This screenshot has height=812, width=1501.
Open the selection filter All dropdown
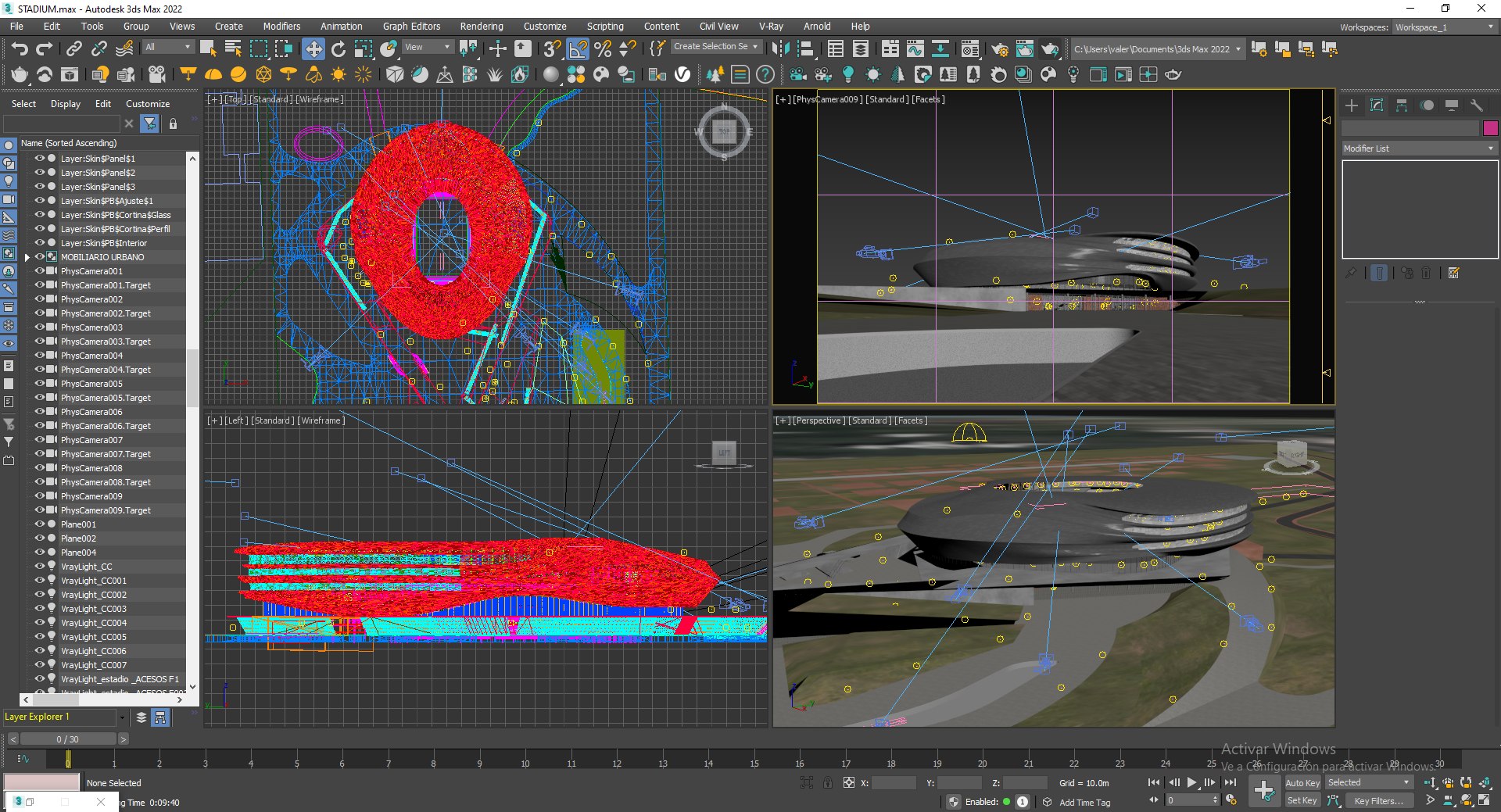[167, 48]
